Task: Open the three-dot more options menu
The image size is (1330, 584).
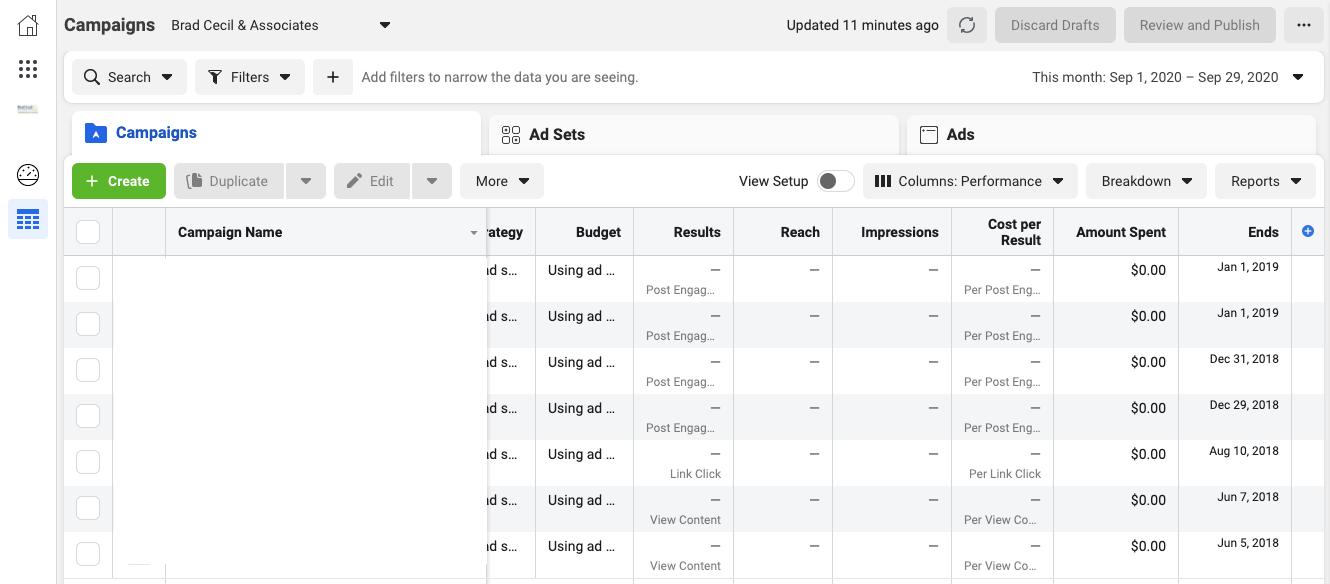Action: (1303, 25)
